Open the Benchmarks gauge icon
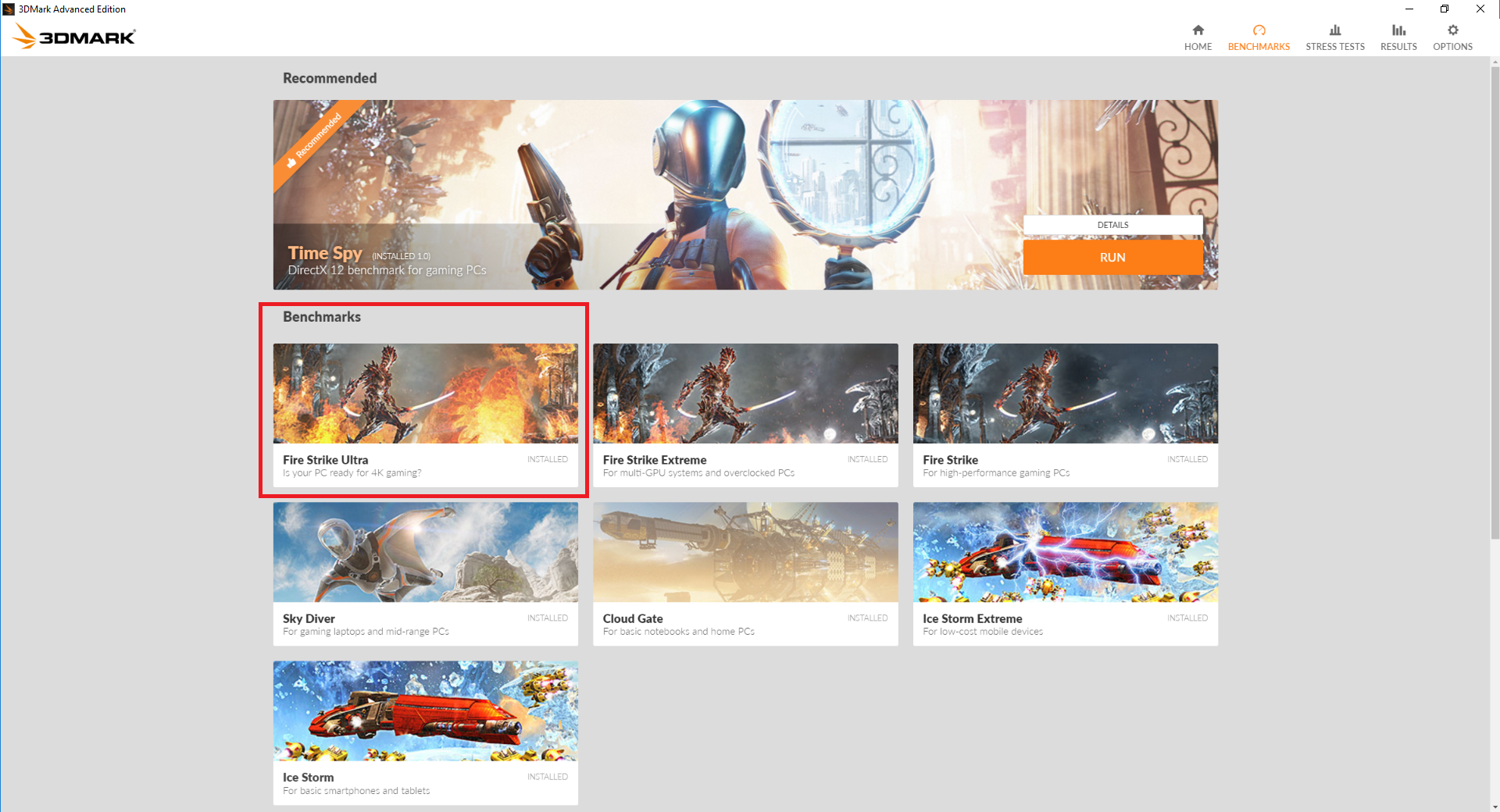The width and height of the screenshot is (1500, 812). 1259,30
